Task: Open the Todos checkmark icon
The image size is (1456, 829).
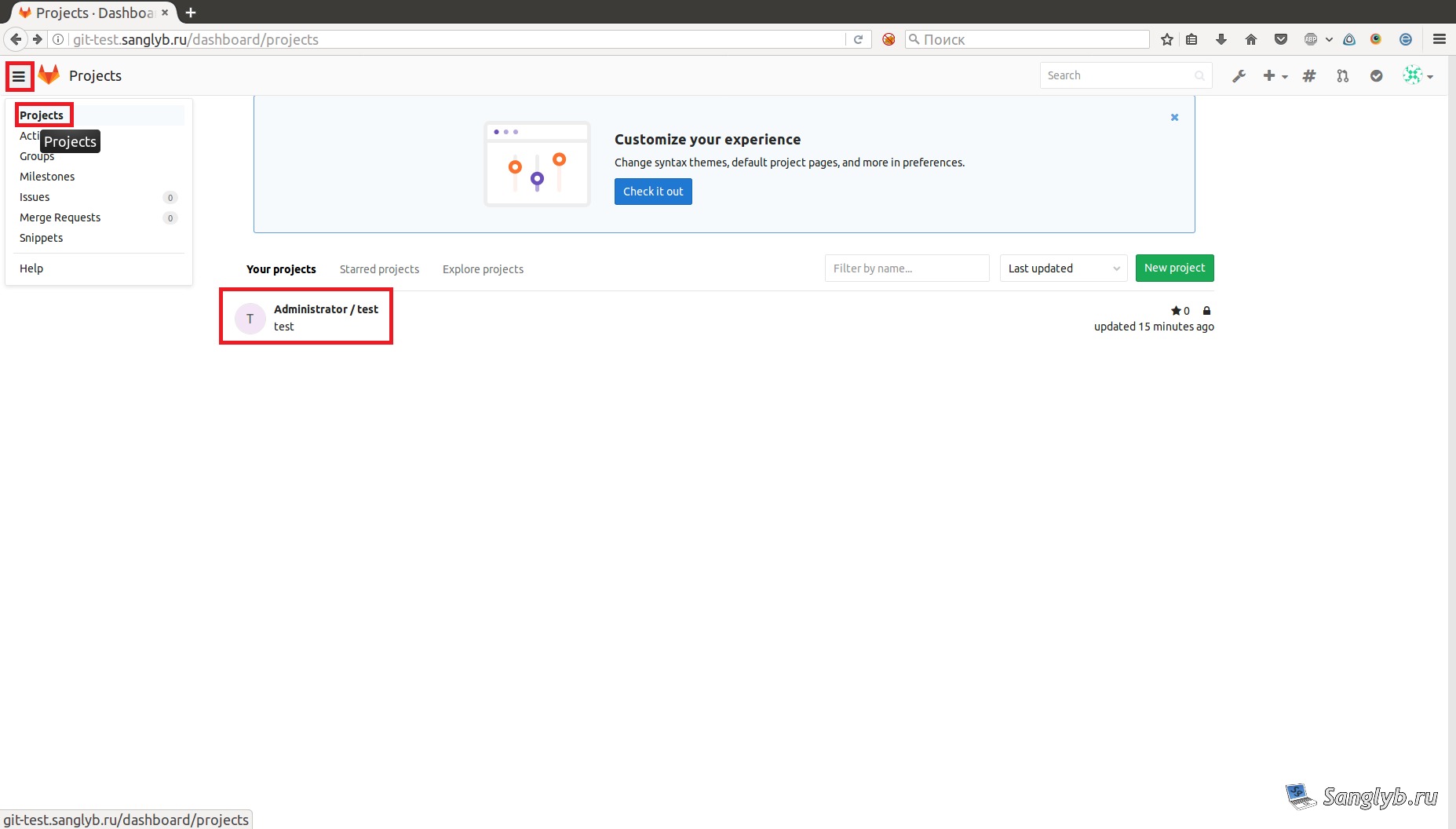Action: pyautogui.click(x=1376, y=75)
